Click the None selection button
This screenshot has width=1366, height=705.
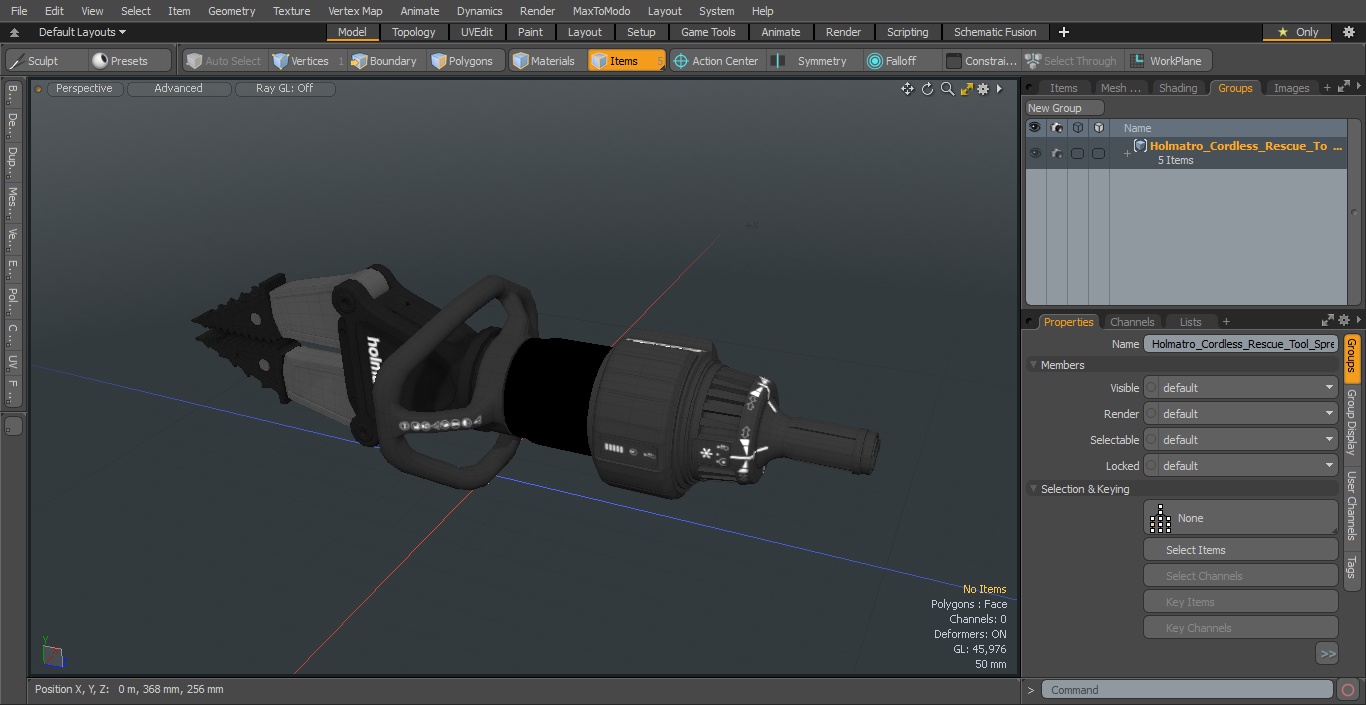(1240, 518)
